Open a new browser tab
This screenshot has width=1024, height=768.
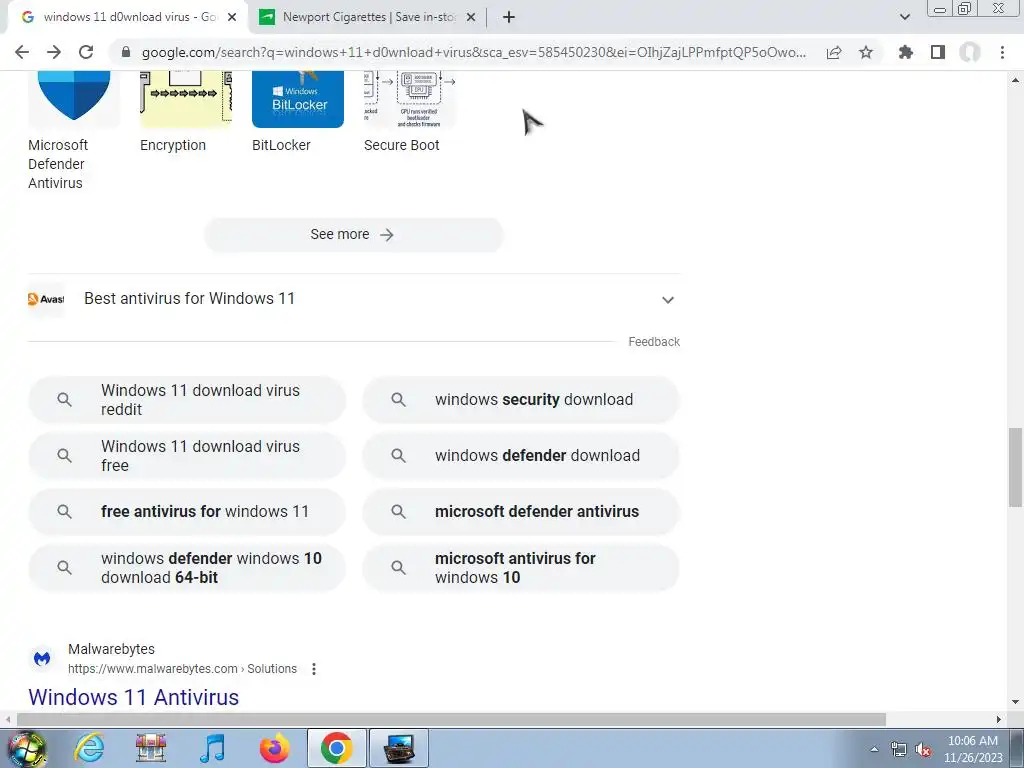[509, 17]
